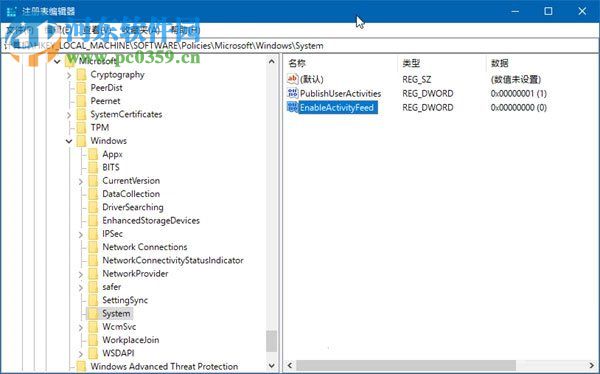Expand the IPSec tree node
This screenshot has height=374, width=600.
tap(81, 234)
